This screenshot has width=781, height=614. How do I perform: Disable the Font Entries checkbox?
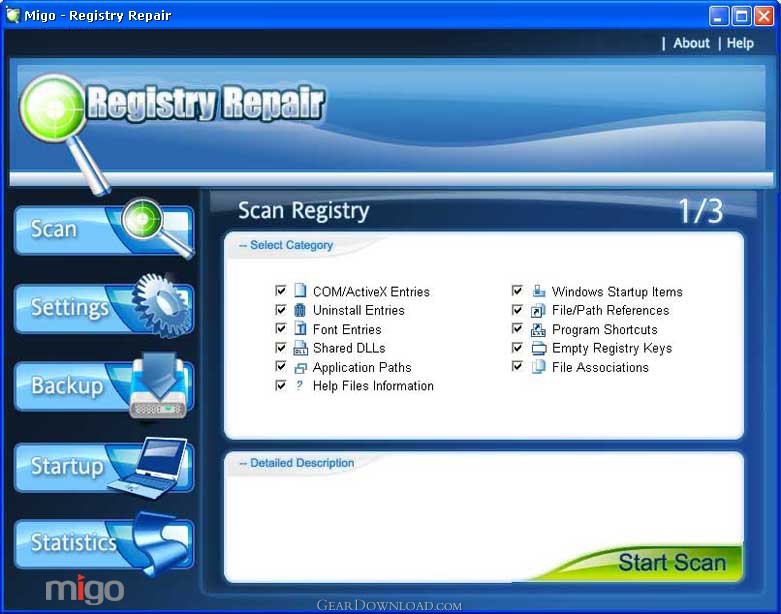(281, 329)
